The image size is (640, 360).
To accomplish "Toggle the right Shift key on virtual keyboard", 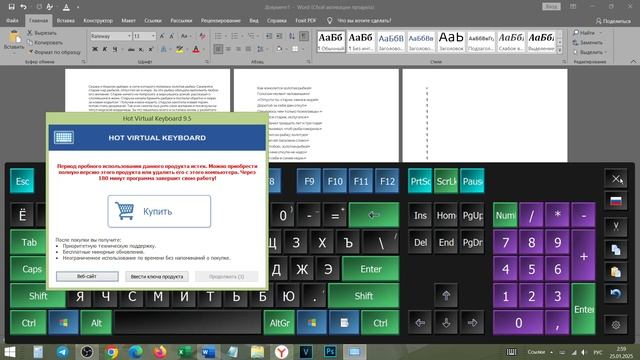I will click(363, 296).
